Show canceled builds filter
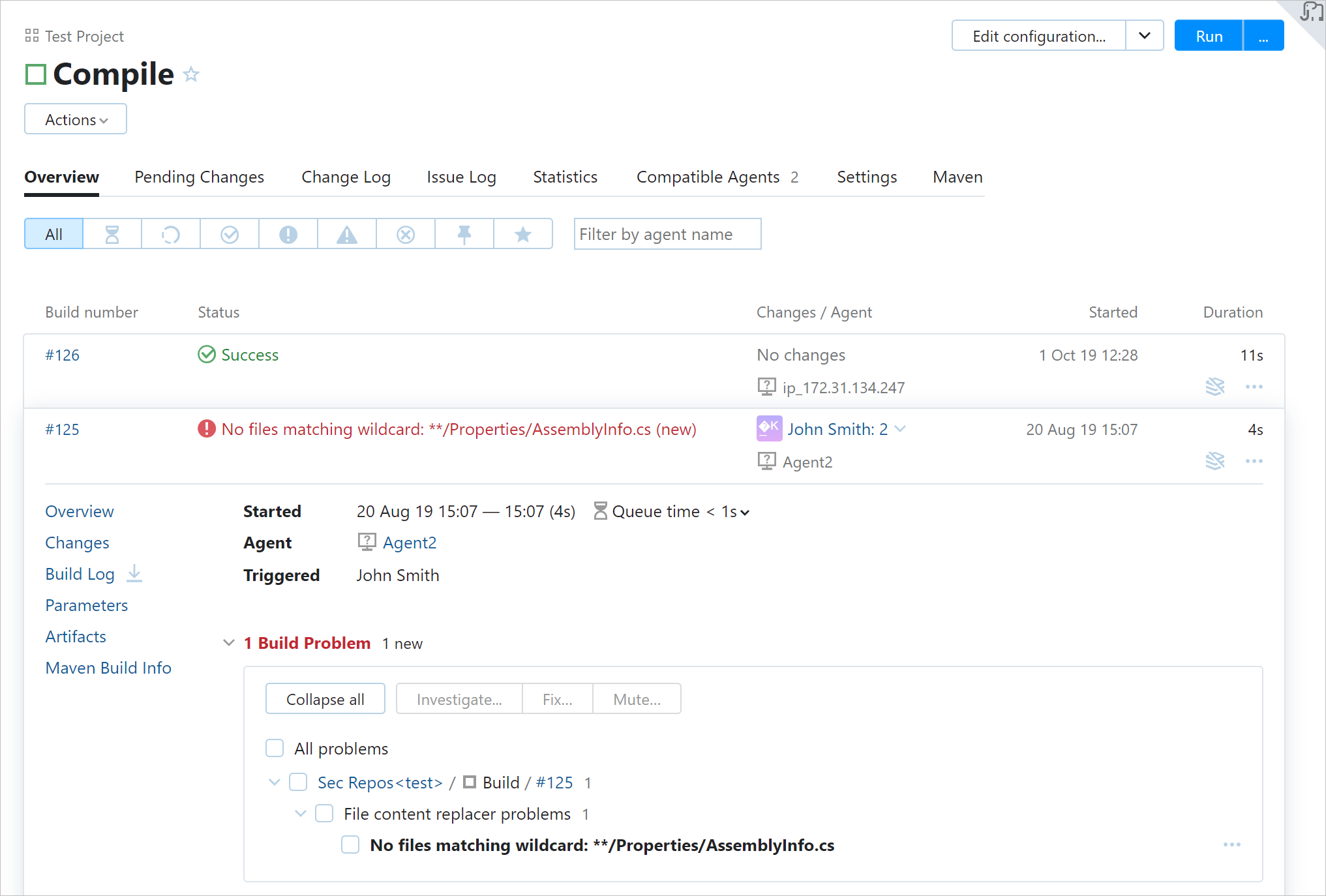 coord(405,233)
